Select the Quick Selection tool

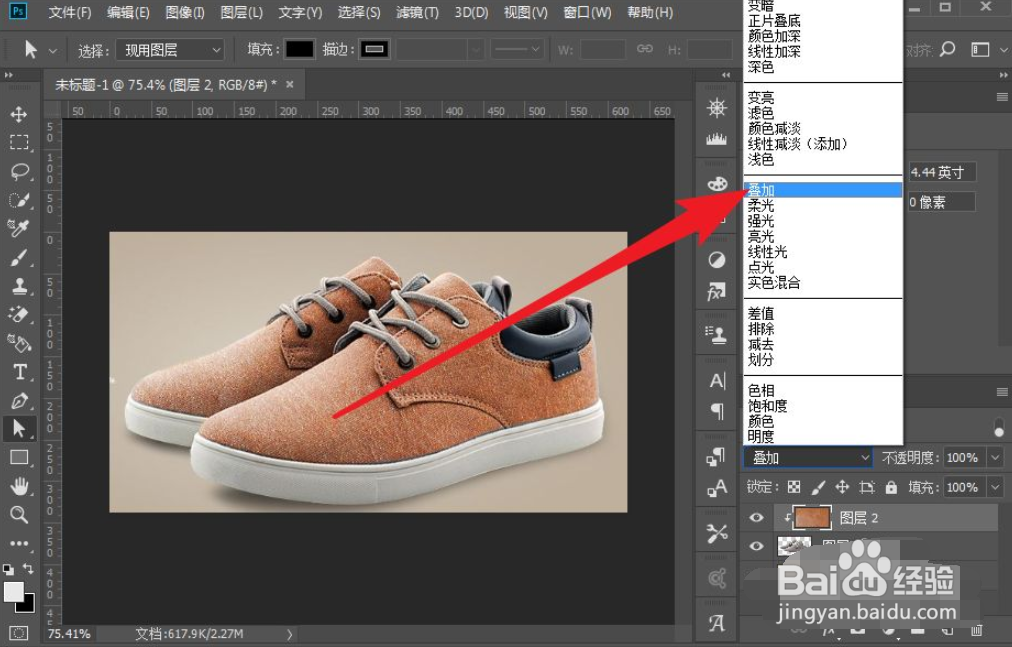click(x=19, y=200)
